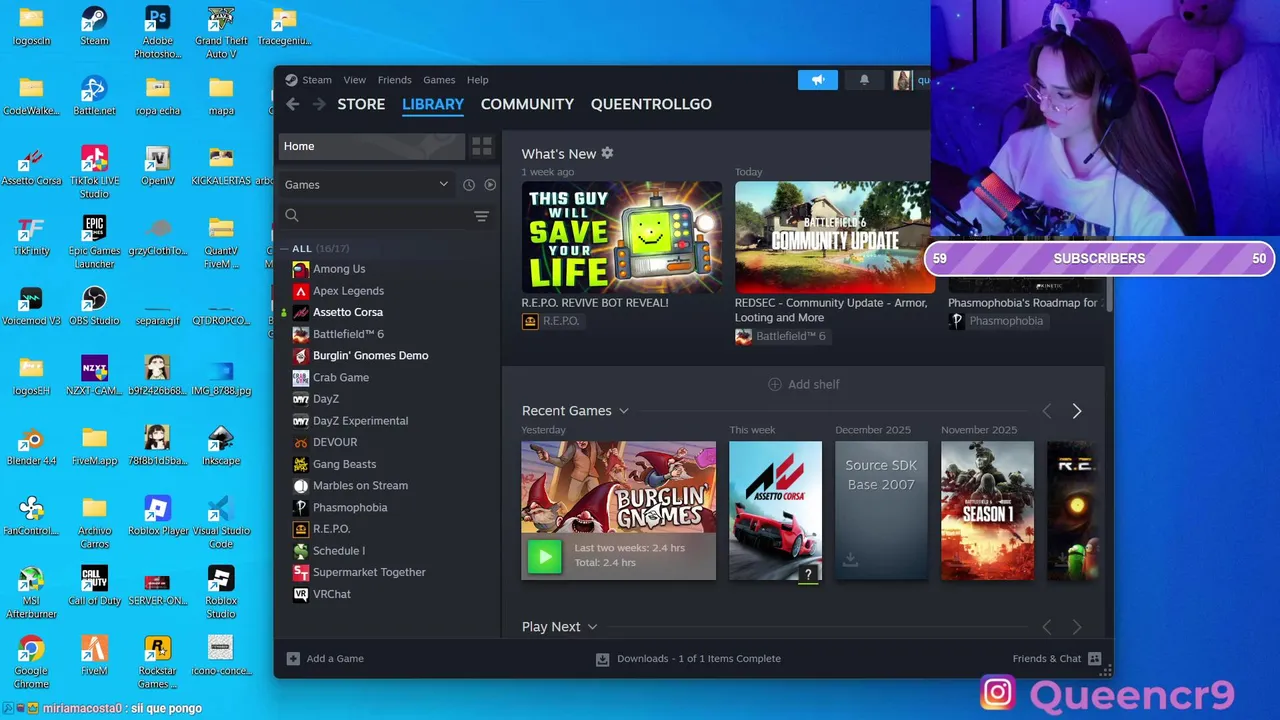
Task: Expand the Games category dropdown
Action: pyautogui.click(x=366, y=185)
